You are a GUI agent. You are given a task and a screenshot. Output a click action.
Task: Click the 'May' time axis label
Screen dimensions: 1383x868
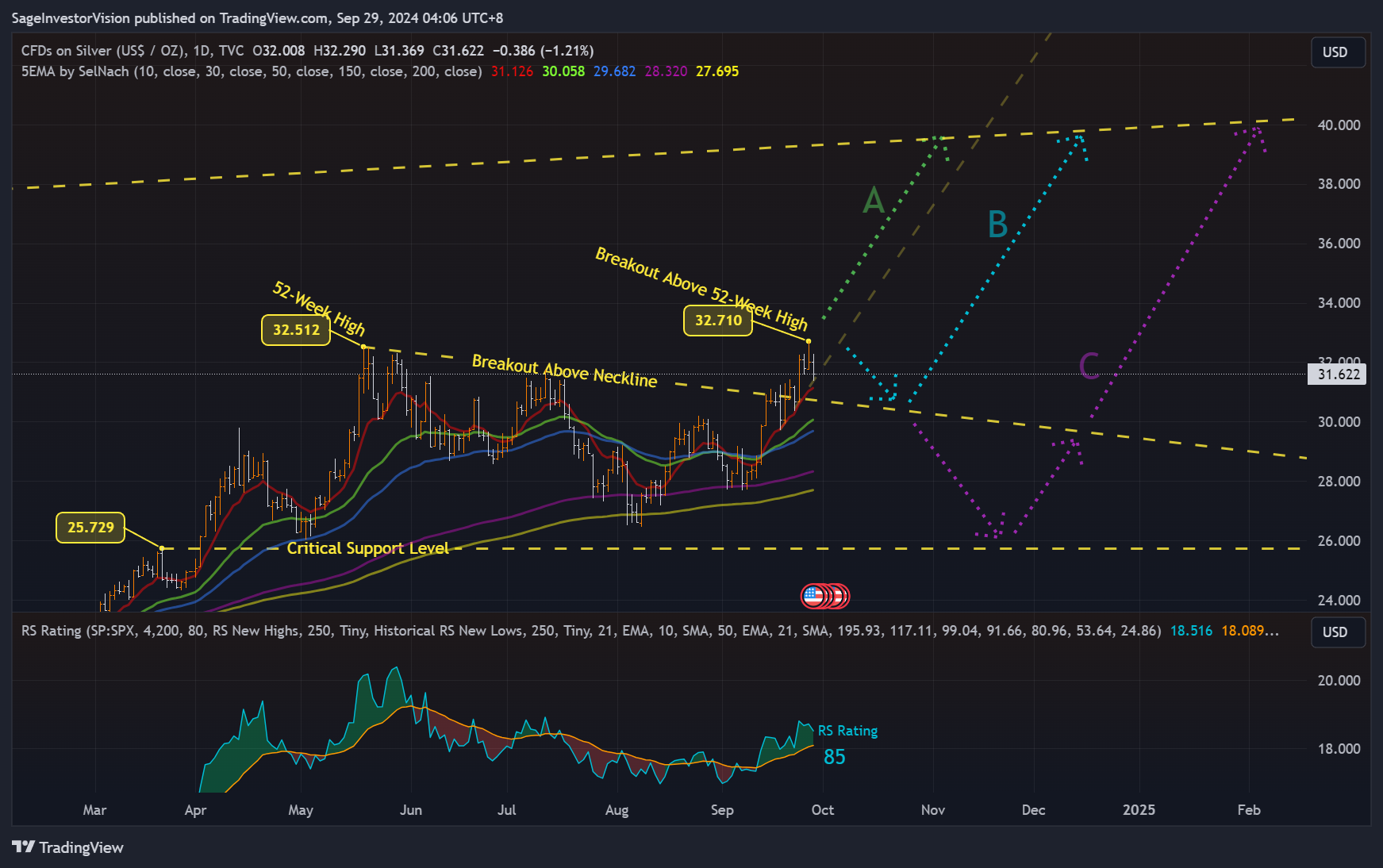(301, 810)
